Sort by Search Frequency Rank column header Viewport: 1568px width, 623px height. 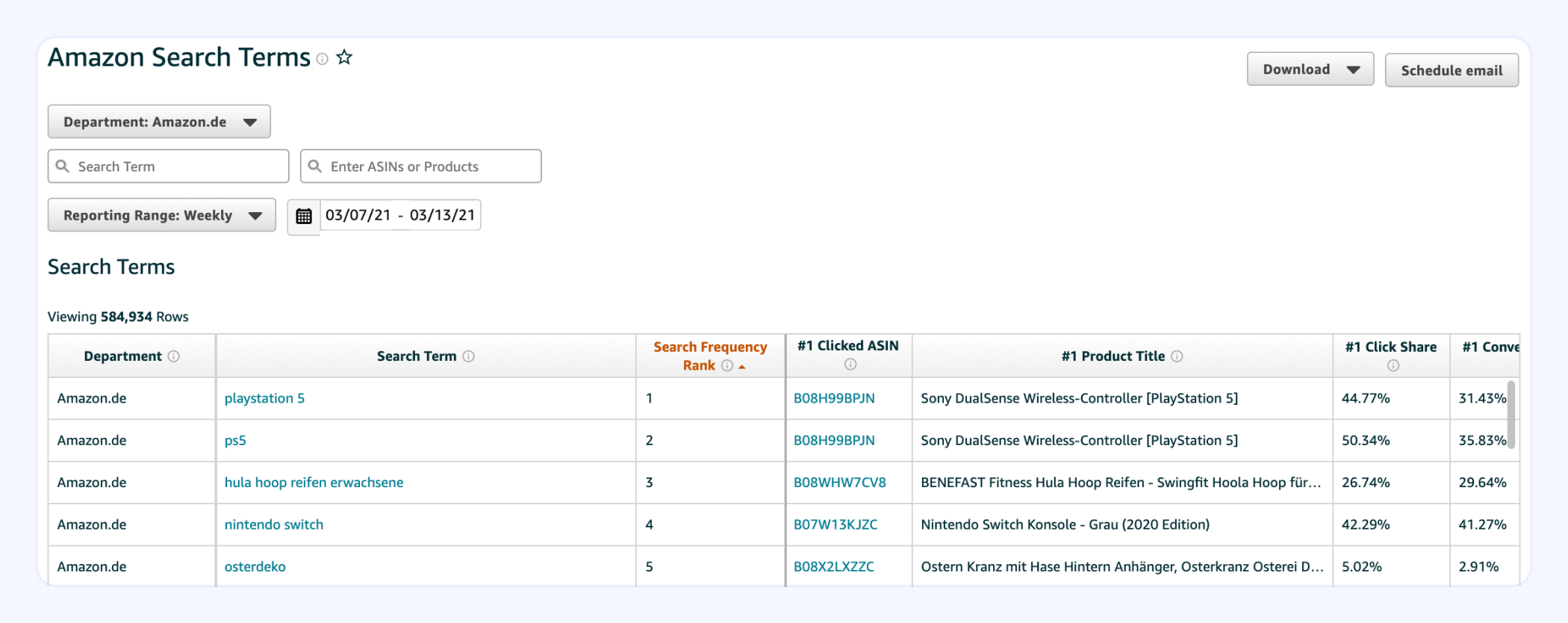710,356
